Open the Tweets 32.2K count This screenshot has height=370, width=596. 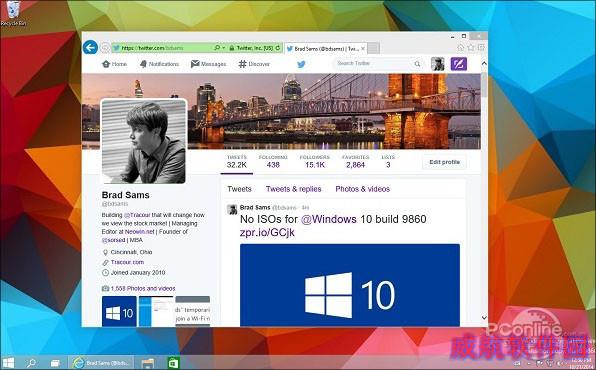(236, 162)
